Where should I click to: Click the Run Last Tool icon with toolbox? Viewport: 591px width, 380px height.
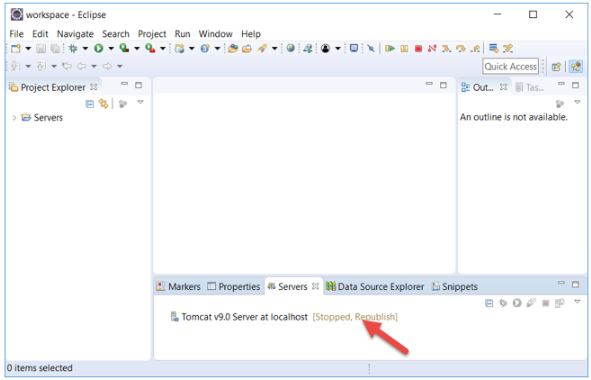click(x=150, y=48)
